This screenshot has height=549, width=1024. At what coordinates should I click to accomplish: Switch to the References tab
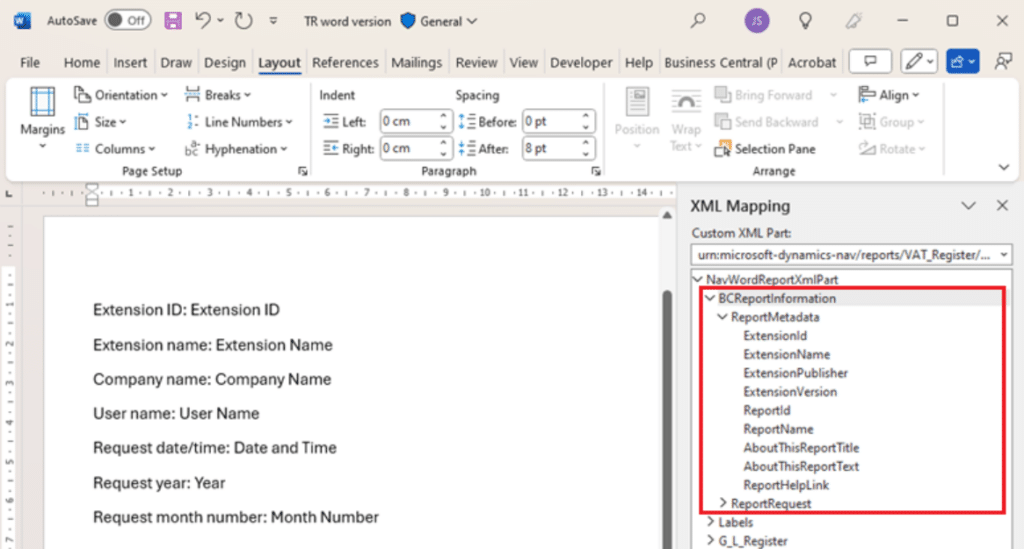pos(346,62)
